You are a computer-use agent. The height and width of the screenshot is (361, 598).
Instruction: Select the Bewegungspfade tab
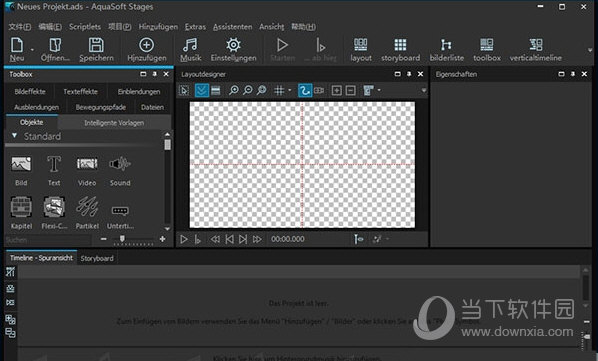click(x=101, y=107)
